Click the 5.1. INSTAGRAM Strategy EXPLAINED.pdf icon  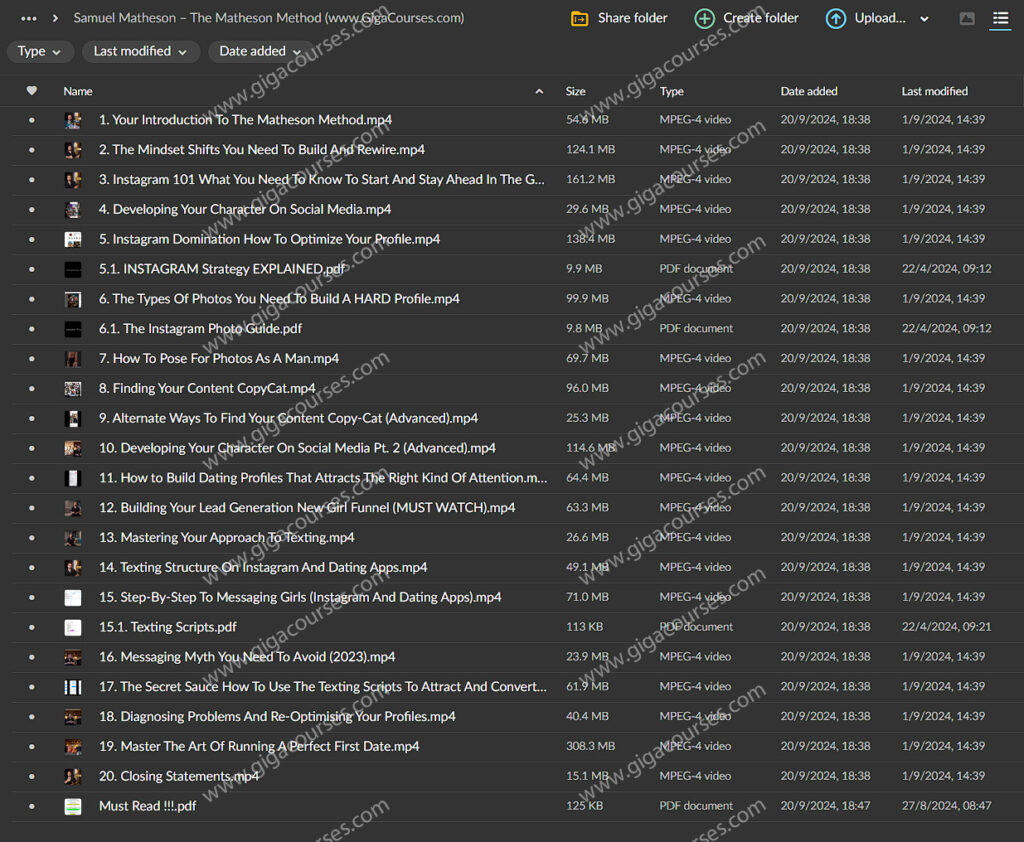(x=73, y=269)
